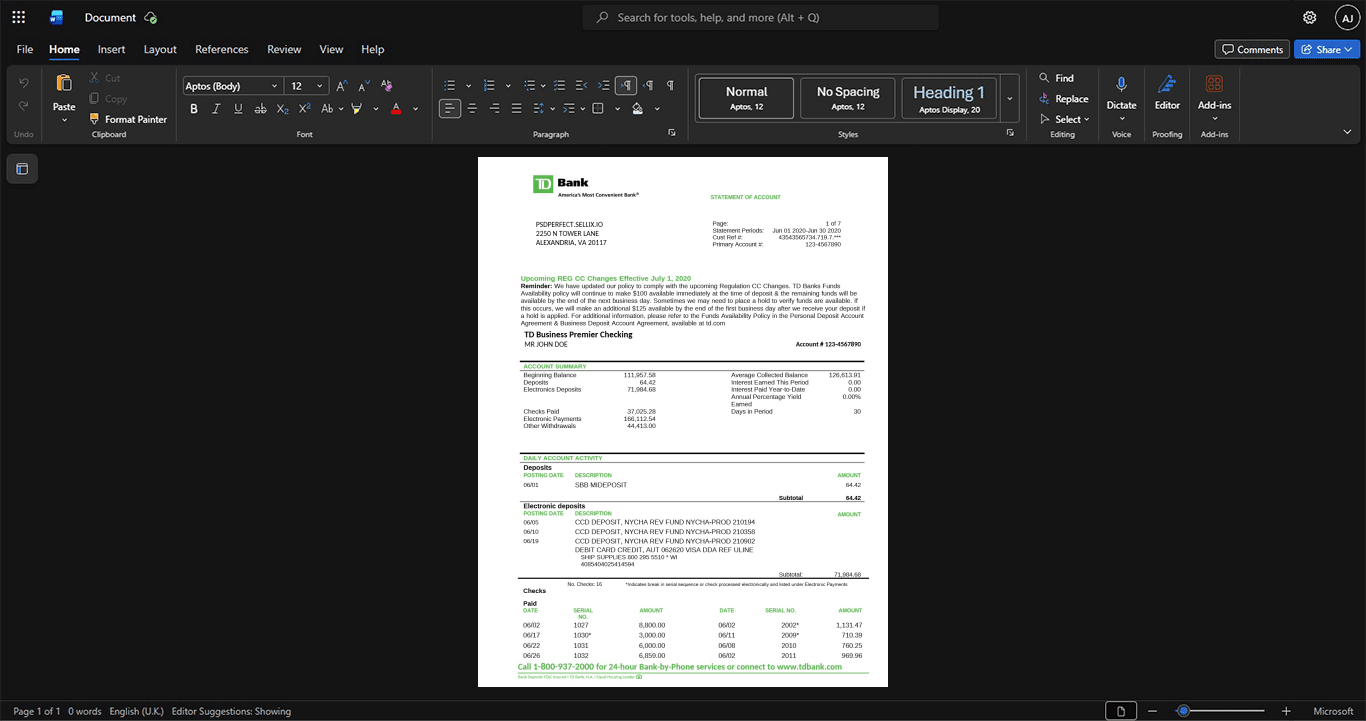This screenshot has width=1366, height=721.
Task: Apply yellow text highlight color
Action: (357, 108)
